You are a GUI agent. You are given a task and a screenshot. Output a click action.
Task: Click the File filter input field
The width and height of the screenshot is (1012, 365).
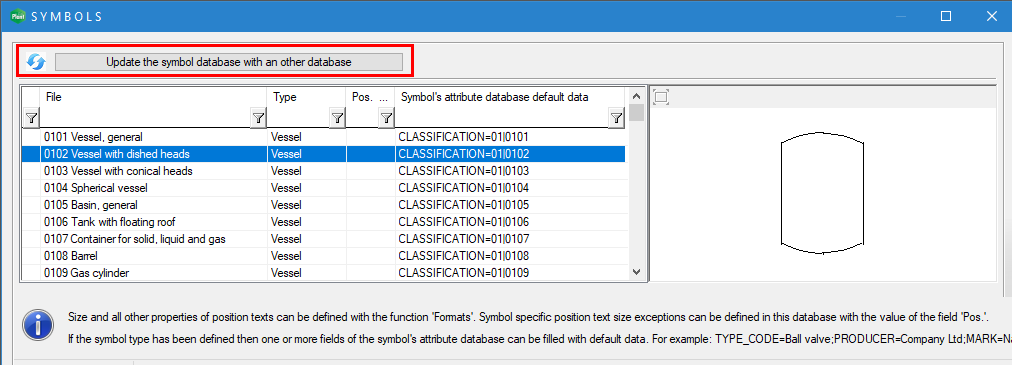pyautogui.click(x=145, y=118)
